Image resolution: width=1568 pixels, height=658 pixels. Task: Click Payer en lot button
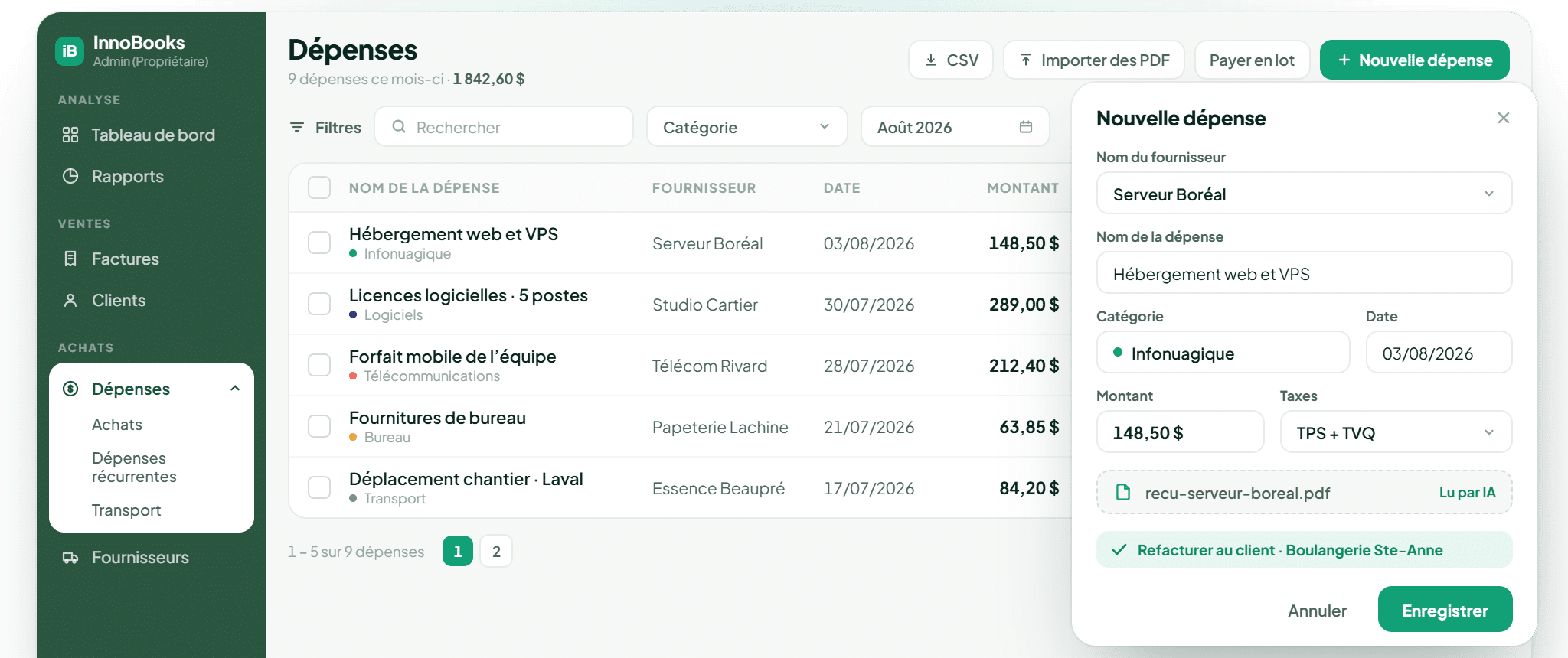click(1252, 60)
